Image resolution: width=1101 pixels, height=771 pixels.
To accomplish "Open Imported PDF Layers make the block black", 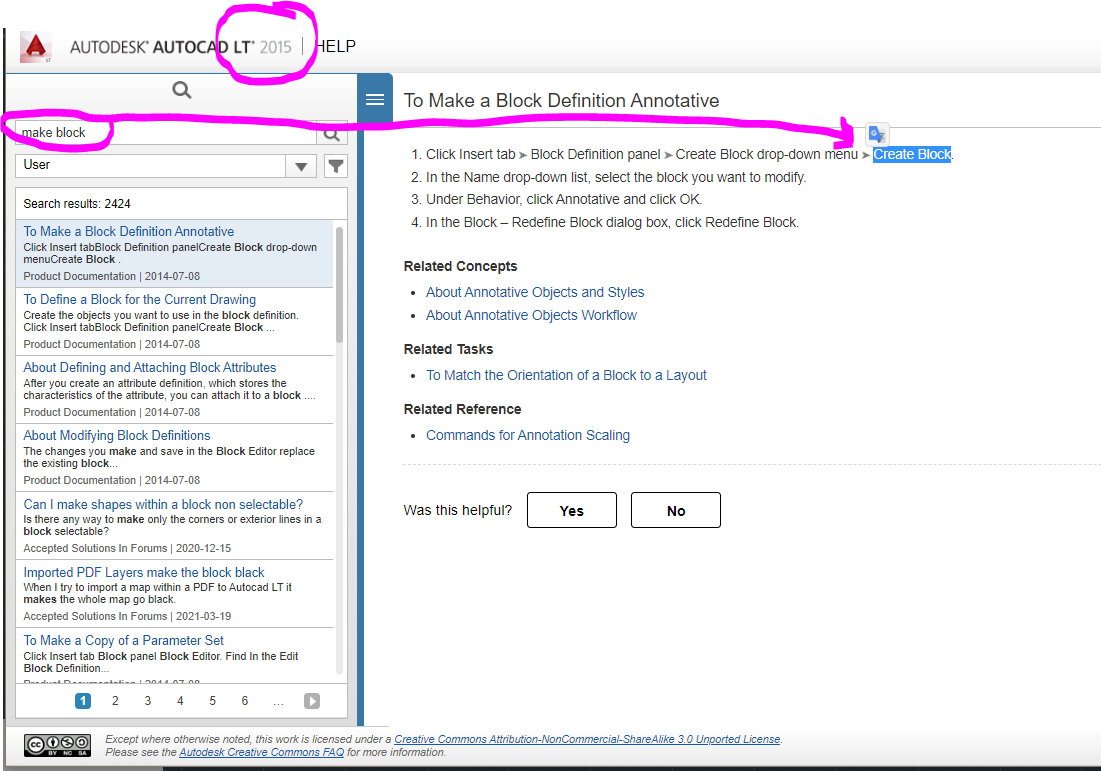I will tap(144, 572).
